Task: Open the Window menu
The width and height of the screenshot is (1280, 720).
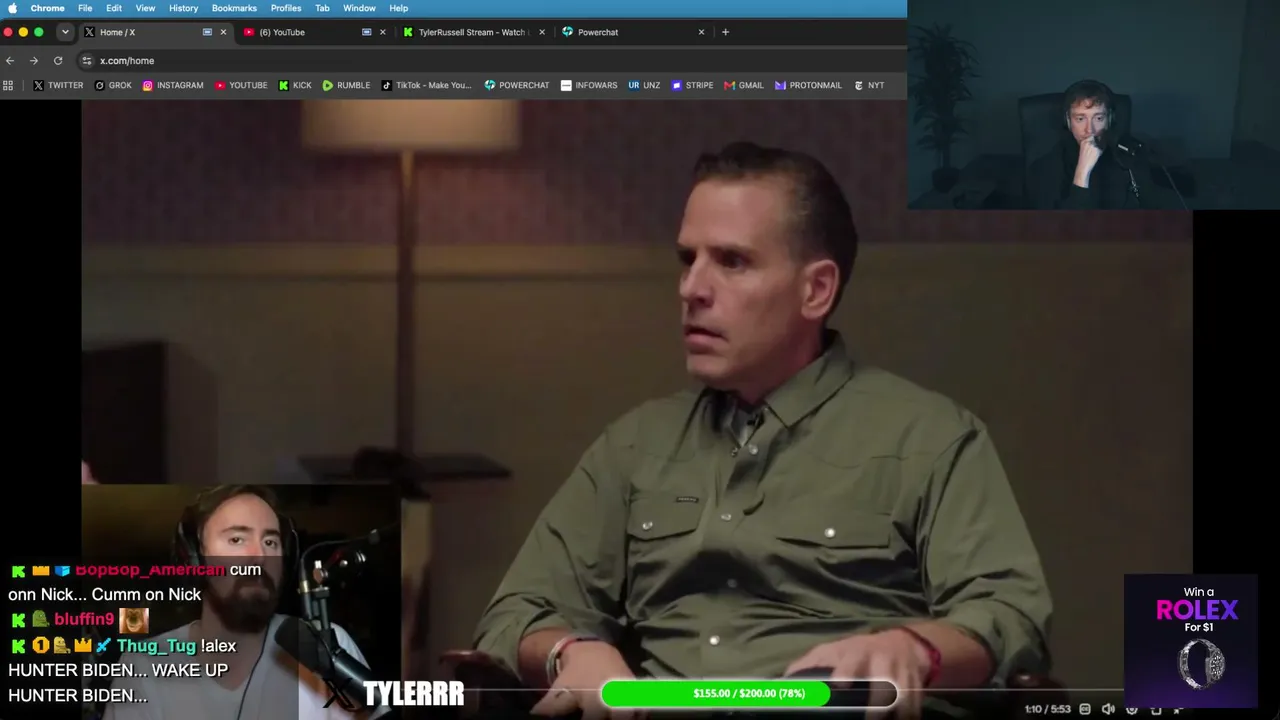Action: [x=359, y=8]
